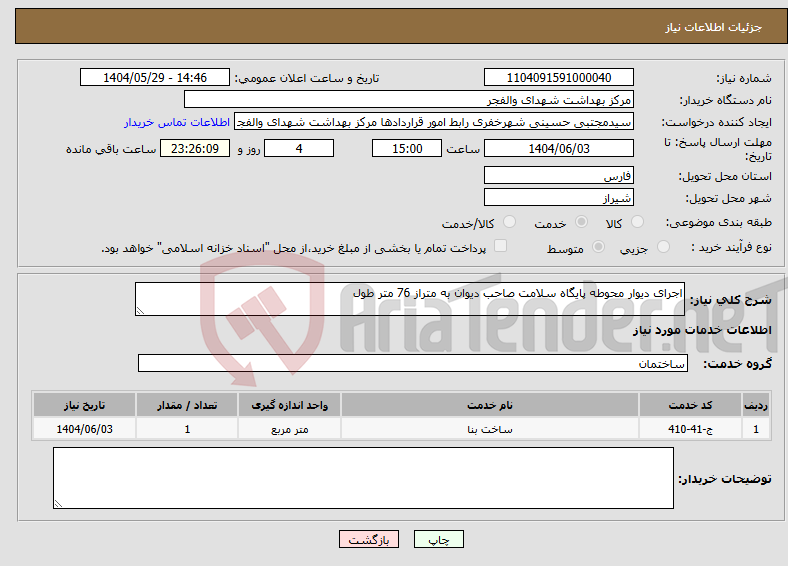
Task: Click the province field فارس
Action: click(558, 175)
